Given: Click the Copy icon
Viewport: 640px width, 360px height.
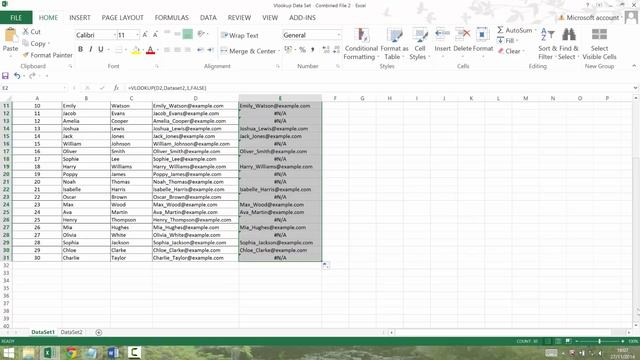Looking at the screenshot, I should pyautogui.click(x=26, y=43).
